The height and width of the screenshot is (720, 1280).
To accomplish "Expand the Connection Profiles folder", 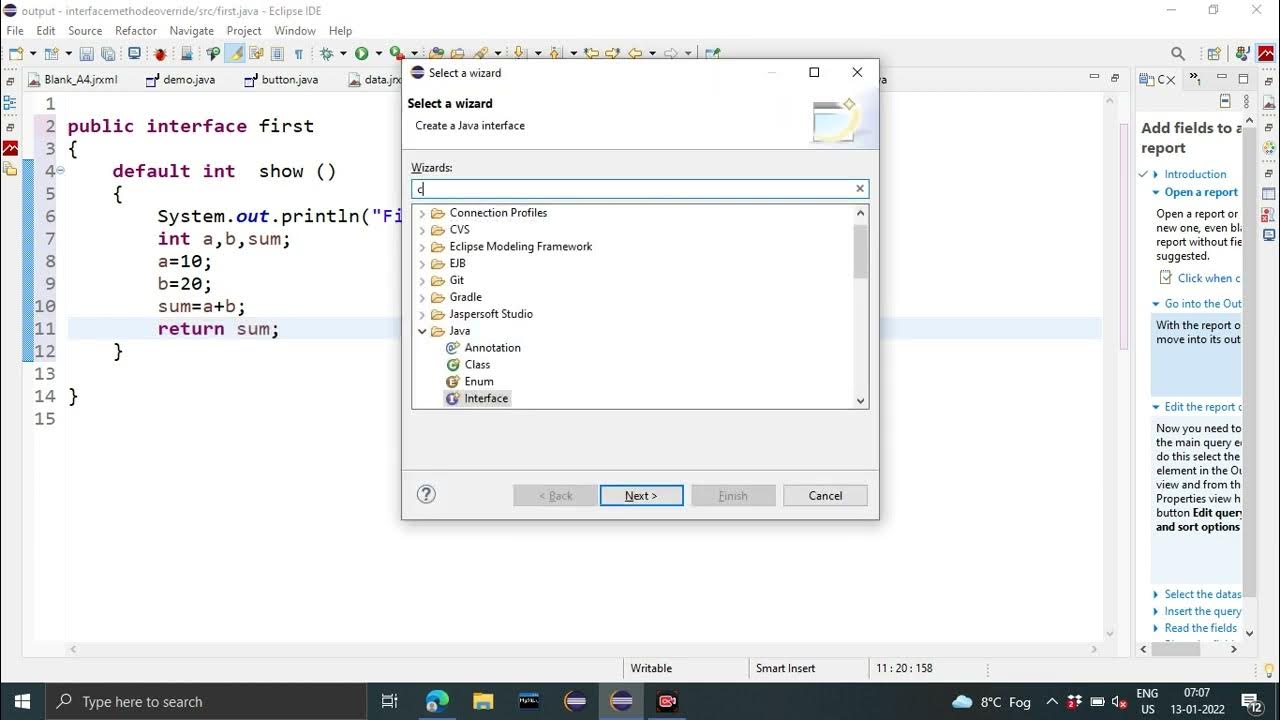I will pyautogui.click(x=422, y=213).
